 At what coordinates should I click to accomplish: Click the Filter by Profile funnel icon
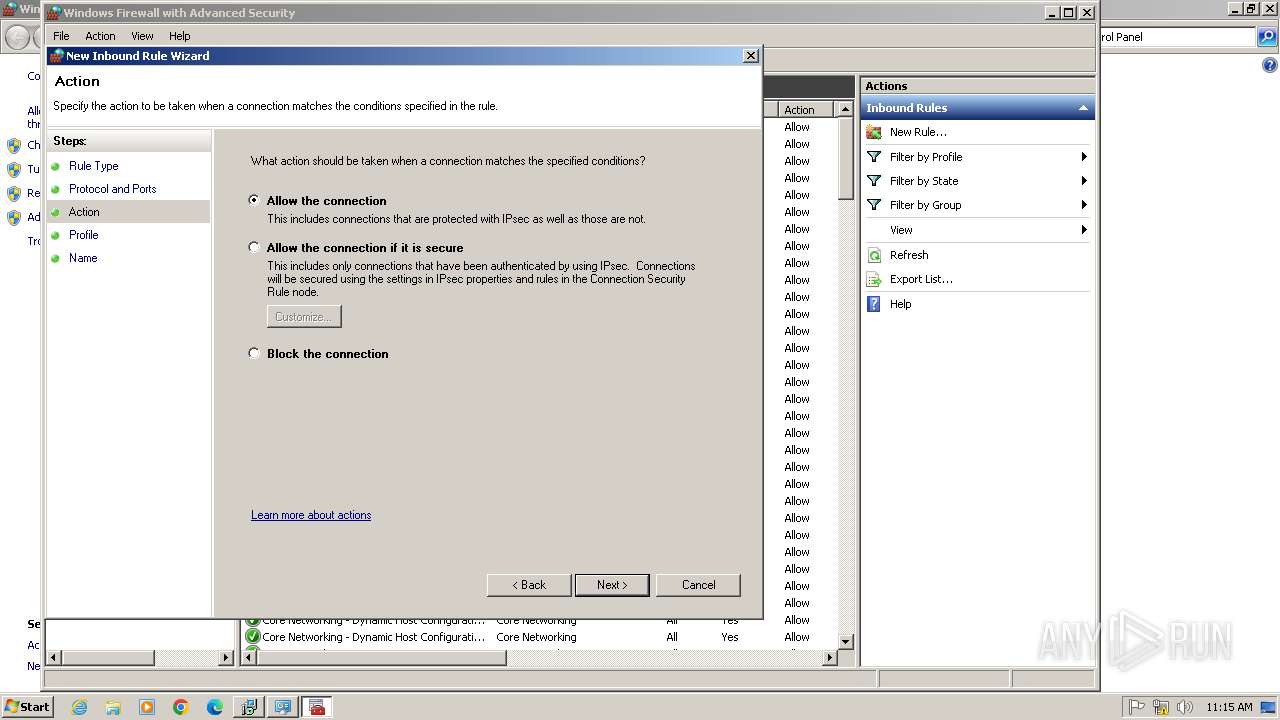click(x=874, y=157)
